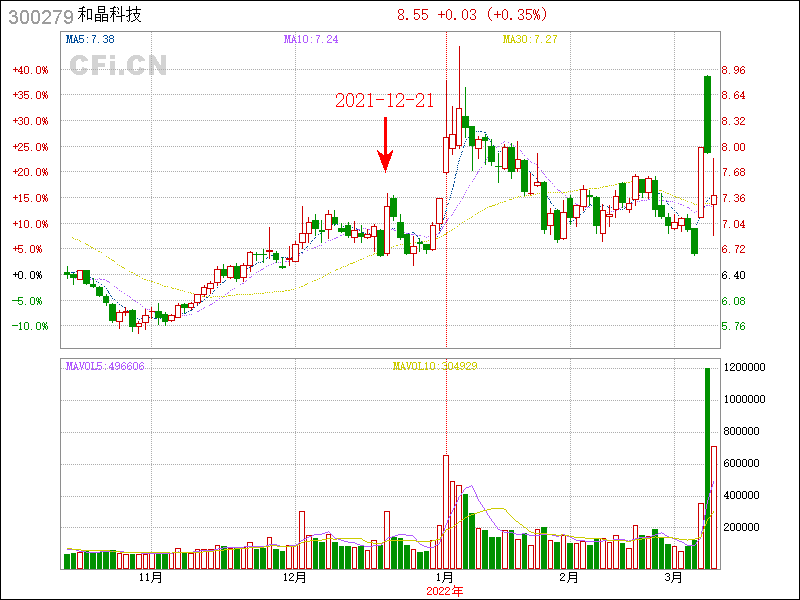
Task: Select the 7.36 price label
Action: coord(734,198)
